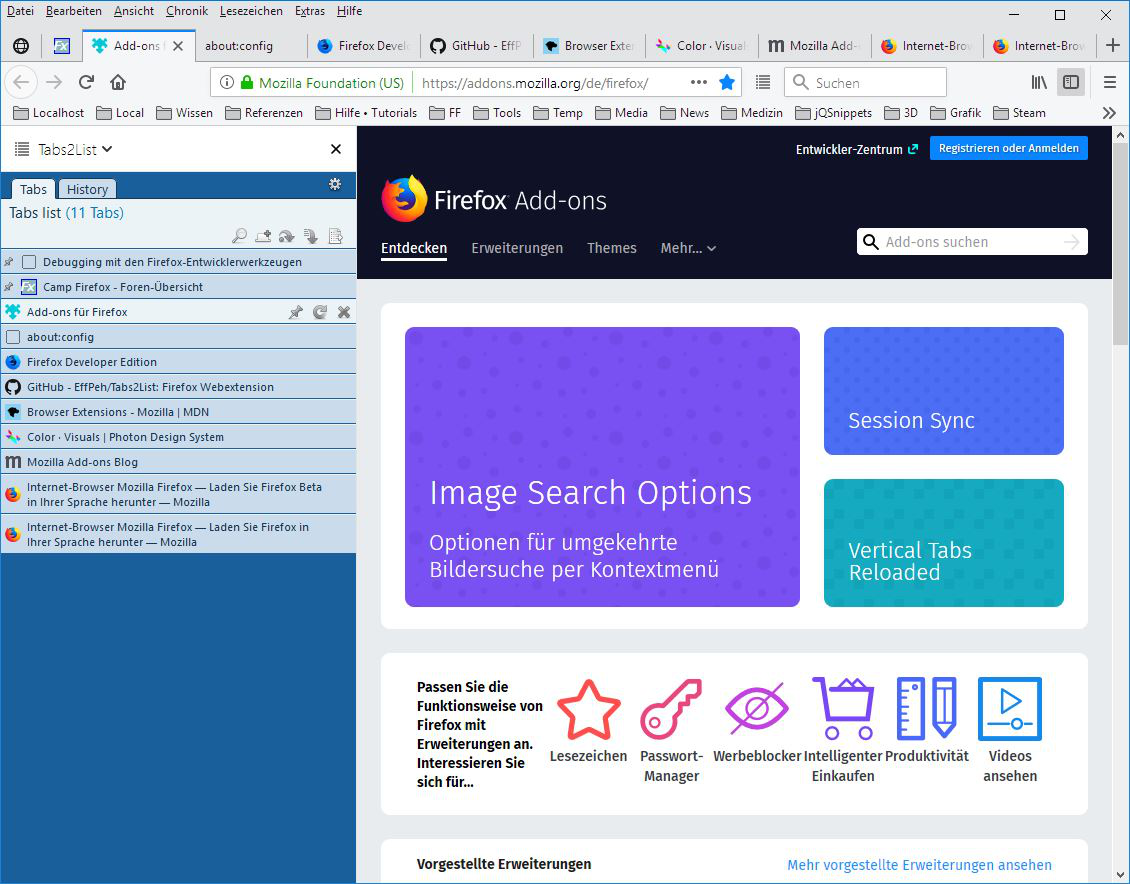Image resolution: width=1130 pixels, height=884 pixels.
Task: Open the Image Search Options card
Action: (602, 467)
